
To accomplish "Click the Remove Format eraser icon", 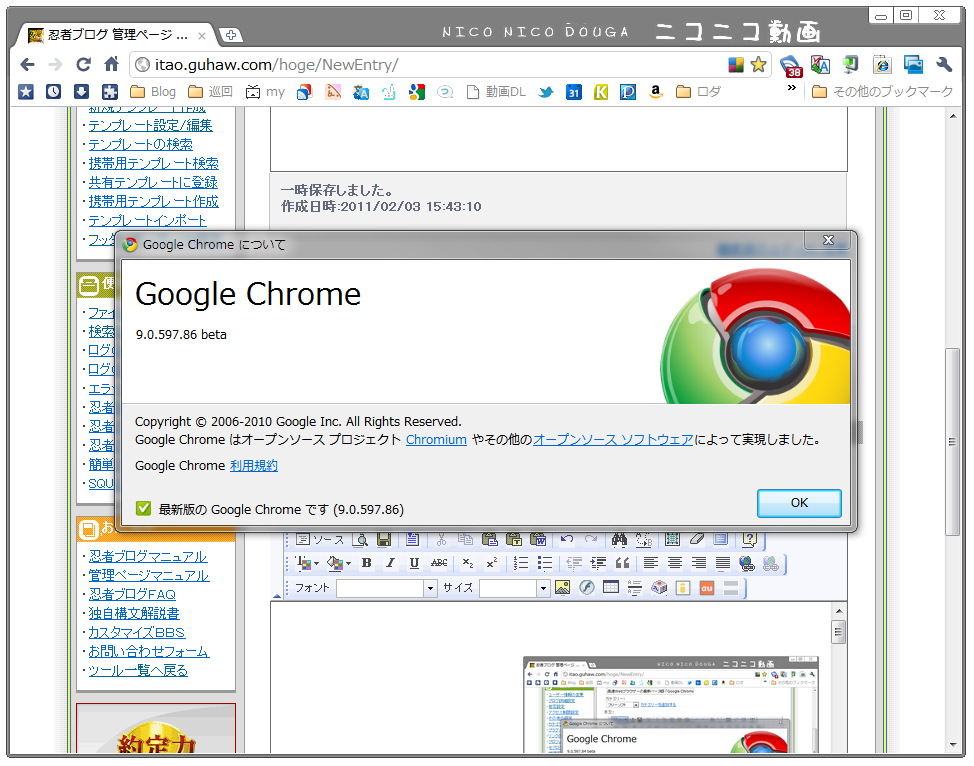I will point(697,539).
